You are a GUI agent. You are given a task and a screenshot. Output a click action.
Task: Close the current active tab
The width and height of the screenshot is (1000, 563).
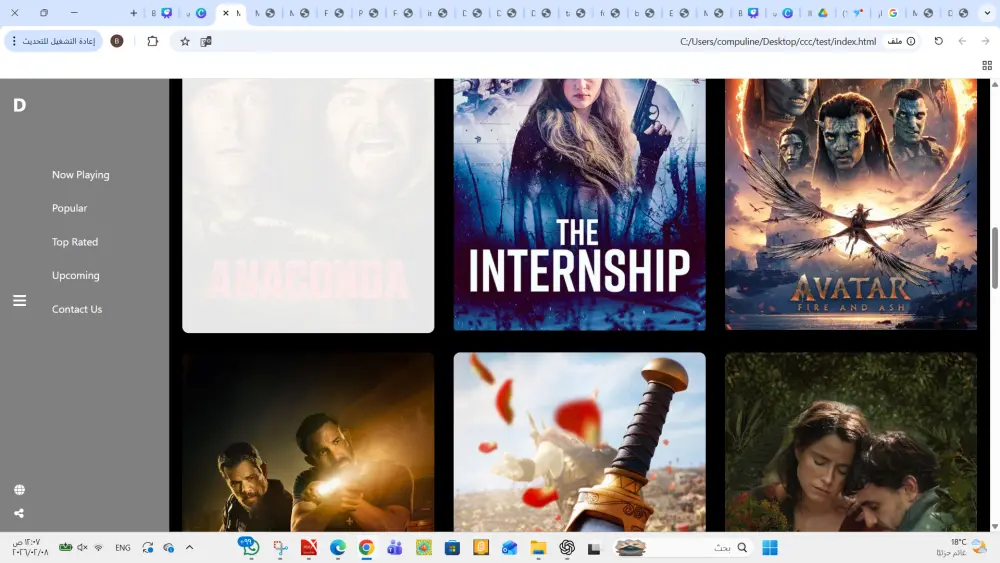pyautogui.click(x=226, y=13)
